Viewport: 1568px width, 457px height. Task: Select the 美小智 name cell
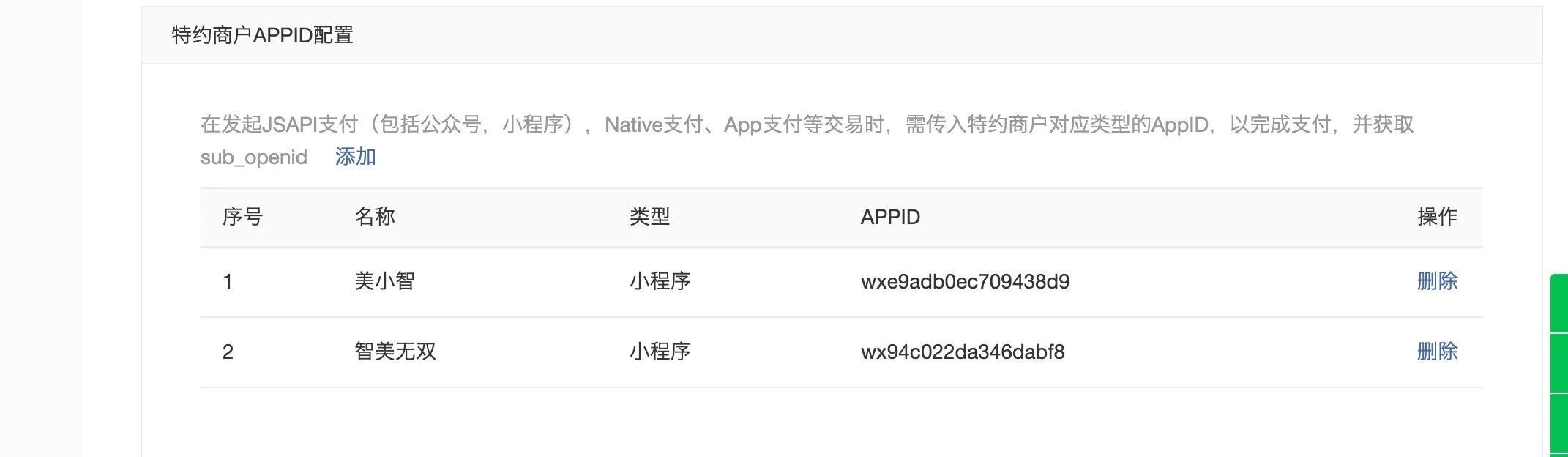pos(384,281)
